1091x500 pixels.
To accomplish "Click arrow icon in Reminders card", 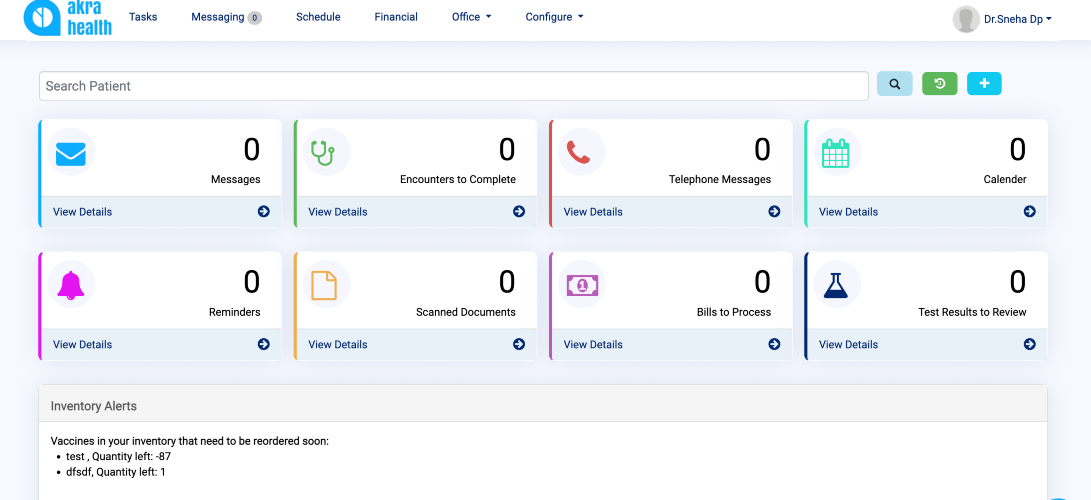I will click(264, 344).
